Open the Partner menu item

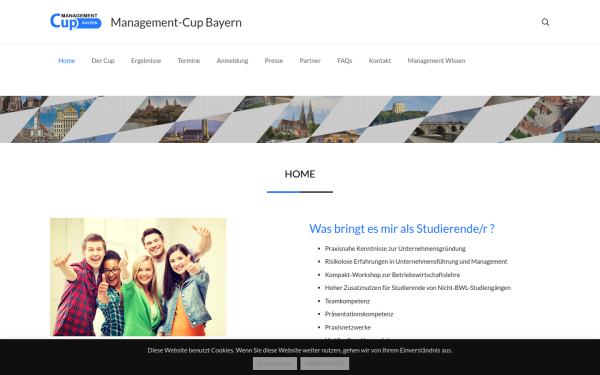point(310,60)
